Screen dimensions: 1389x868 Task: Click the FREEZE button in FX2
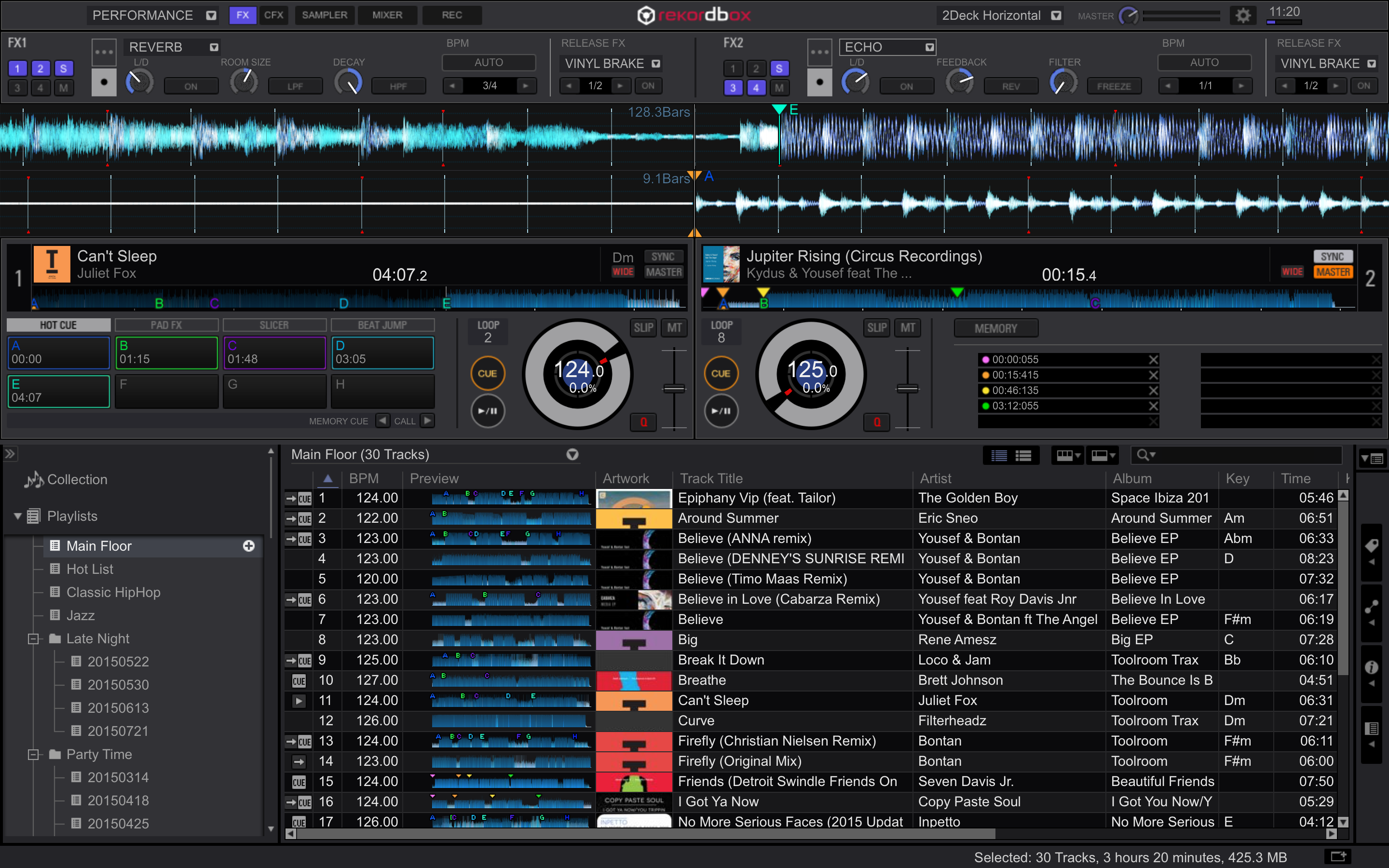1114,86
